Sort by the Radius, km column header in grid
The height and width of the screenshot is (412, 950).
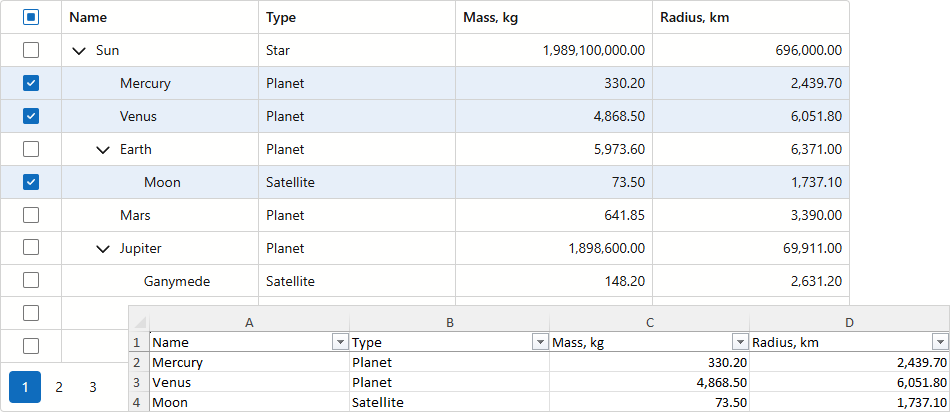[x=751, y=18]
